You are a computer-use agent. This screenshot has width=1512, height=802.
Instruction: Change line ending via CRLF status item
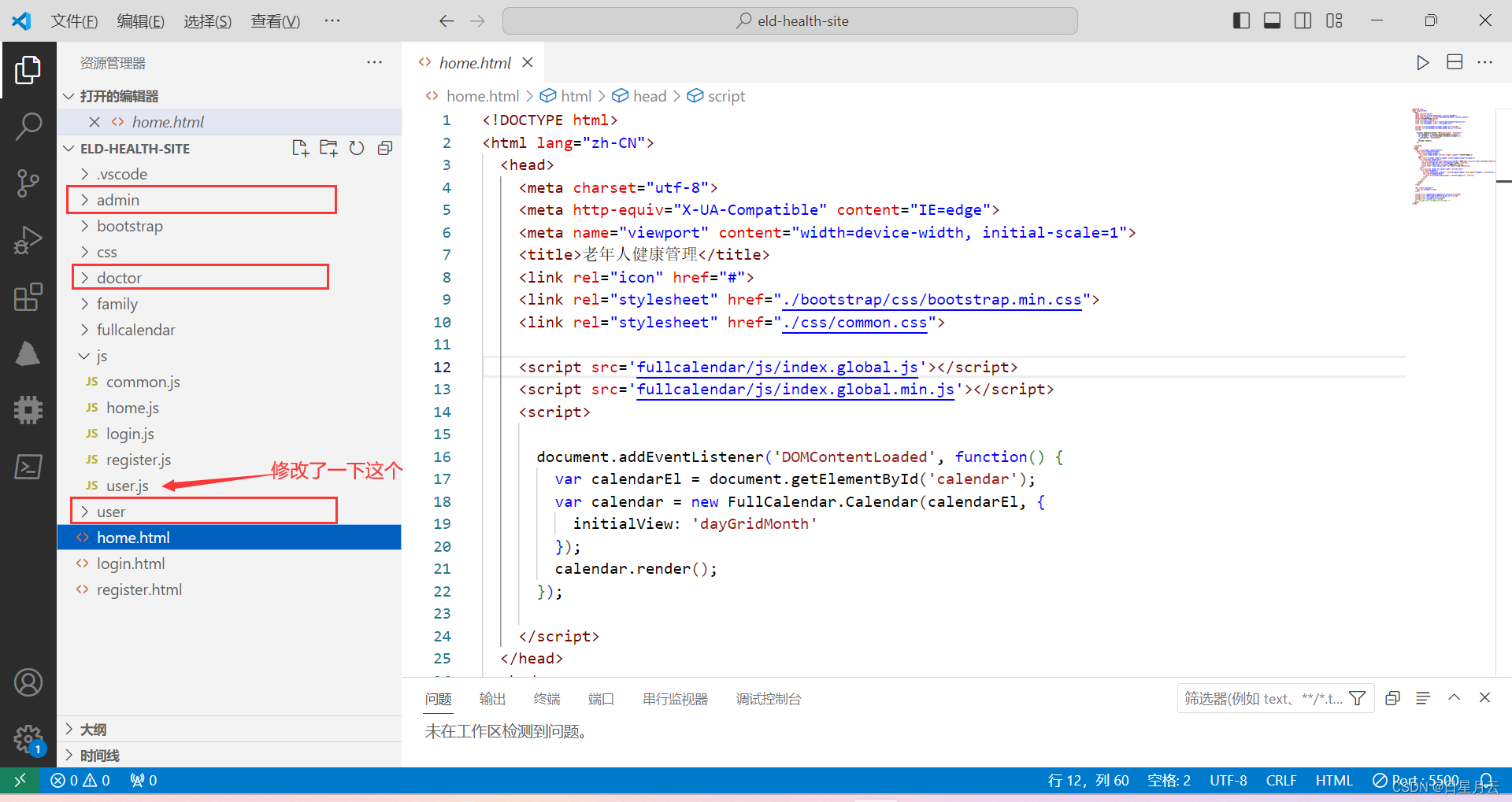pos(1280,780)
